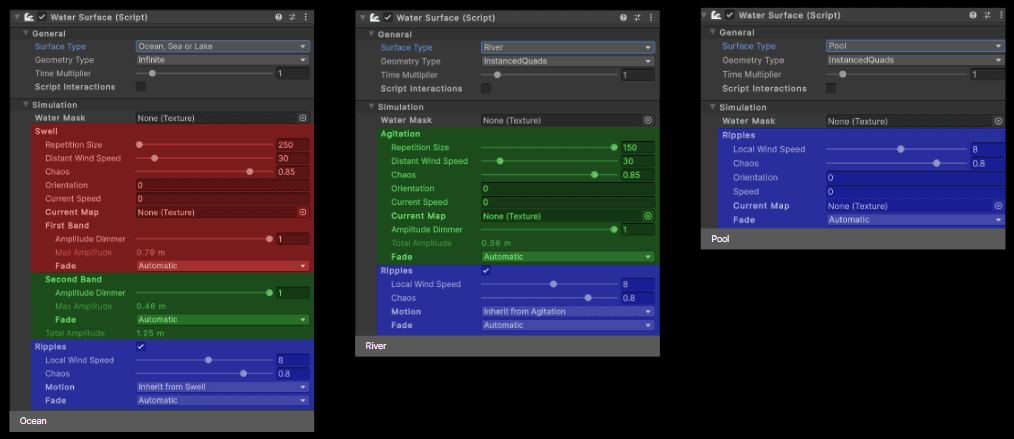Open Current Map texture picker in Ocean Swell section
1014x439 pixels.
(302, 212)
